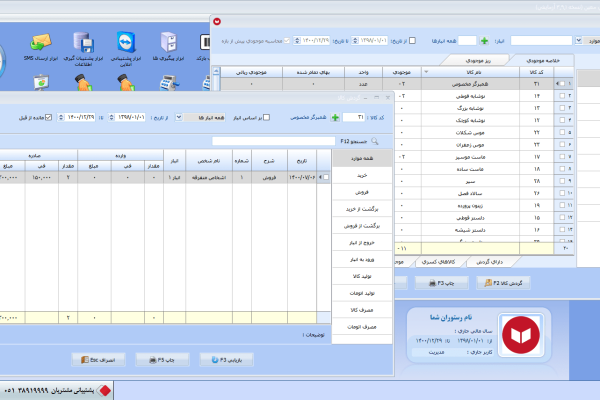Switch to the 'خلاصه موجودی' tab
This screenshot has width=600, height=400.
click(x=543, y=60)
